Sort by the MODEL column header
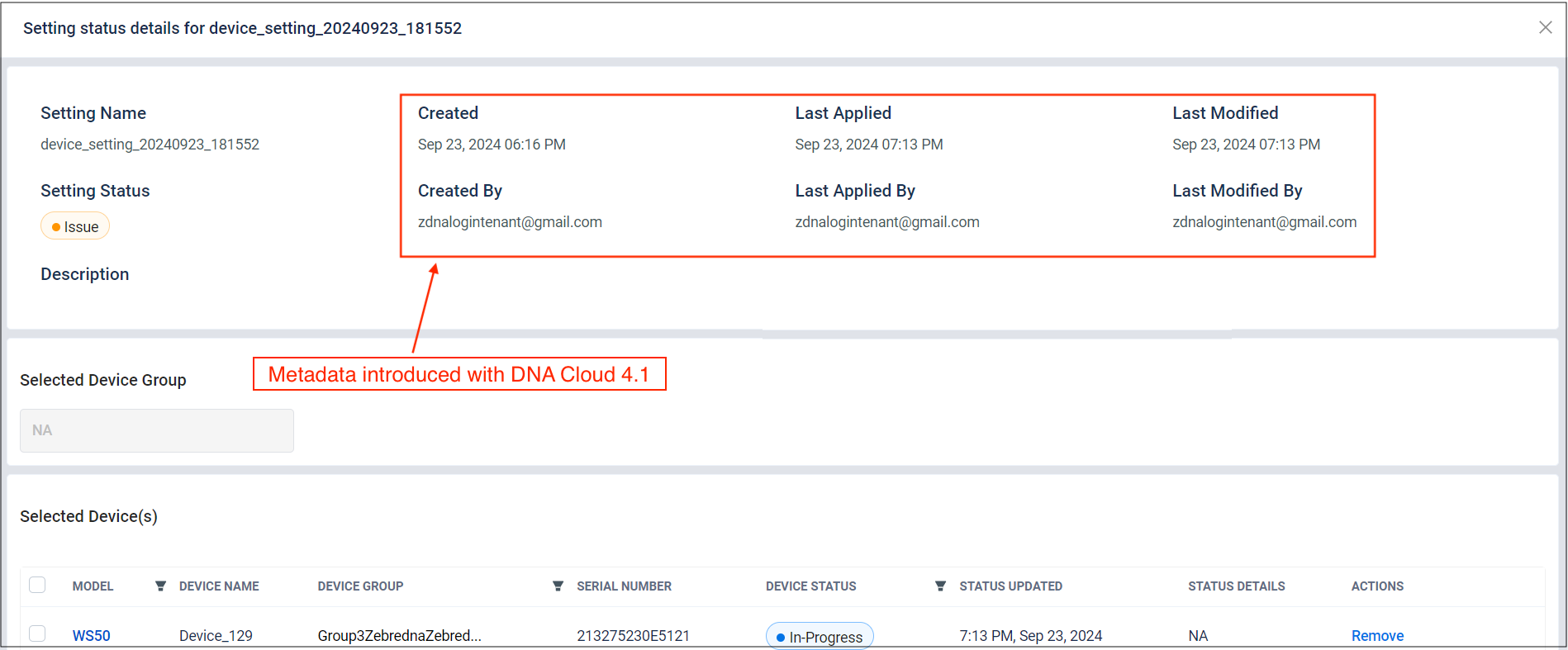Image resolution: width=1568 pixels, height=650 pixels. pyautogui.click(x=93, y=586)
